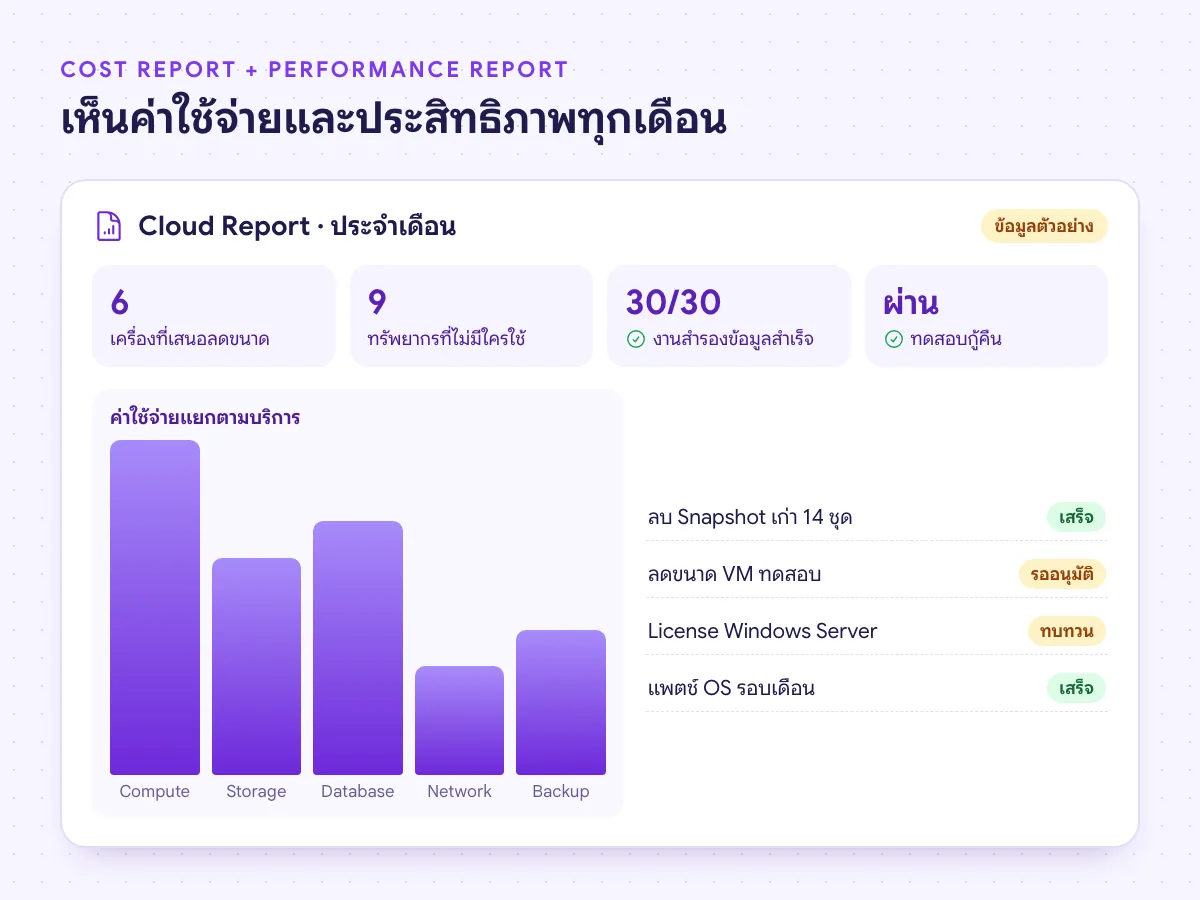The width and height of the screenshot is (1200, 900).
Task: Click the Backup bar in the chart
Action: [561, 702]
